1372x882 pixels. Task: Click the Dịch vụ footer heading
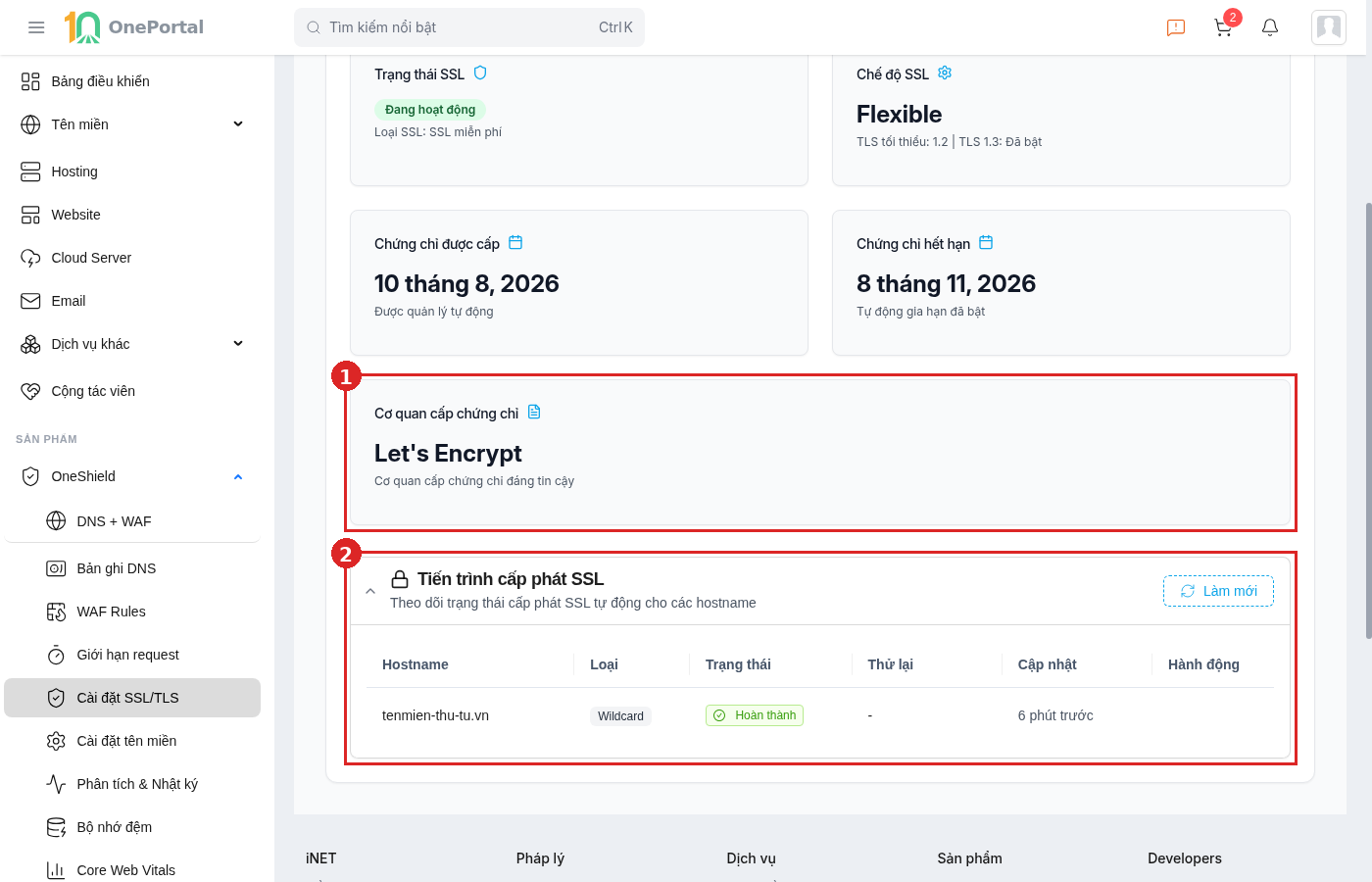(x=751, y=858)
